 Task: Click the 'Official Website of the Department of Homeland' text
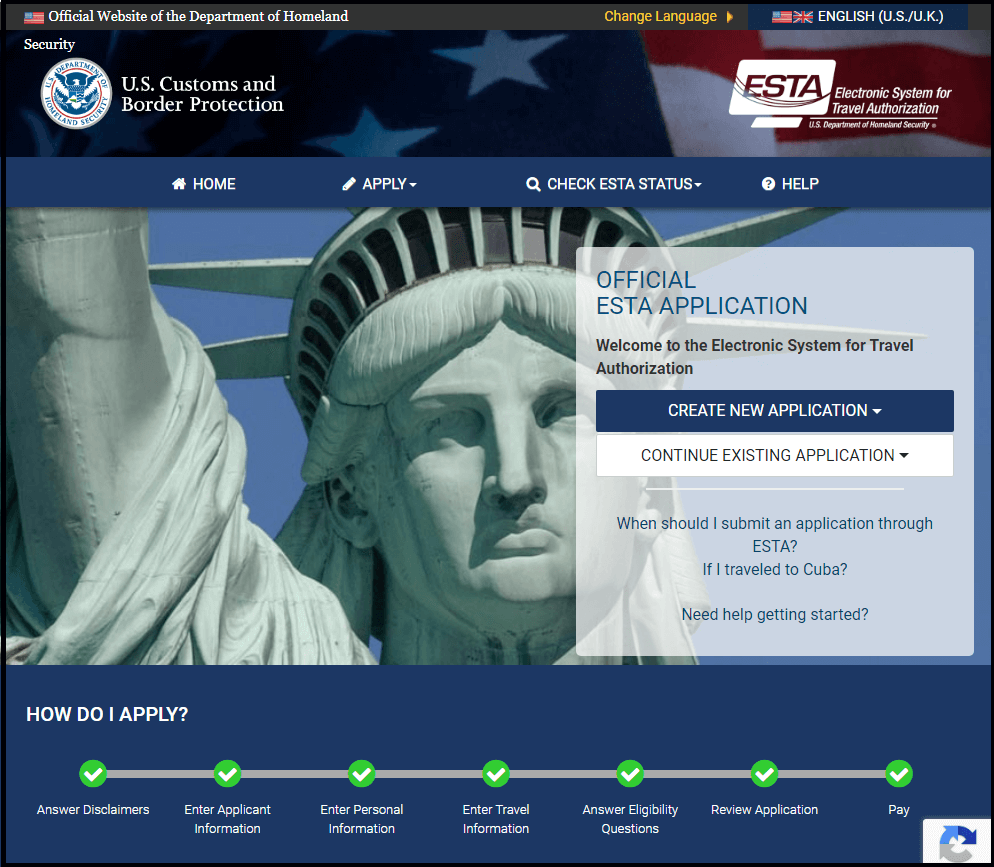click(198, 16)
